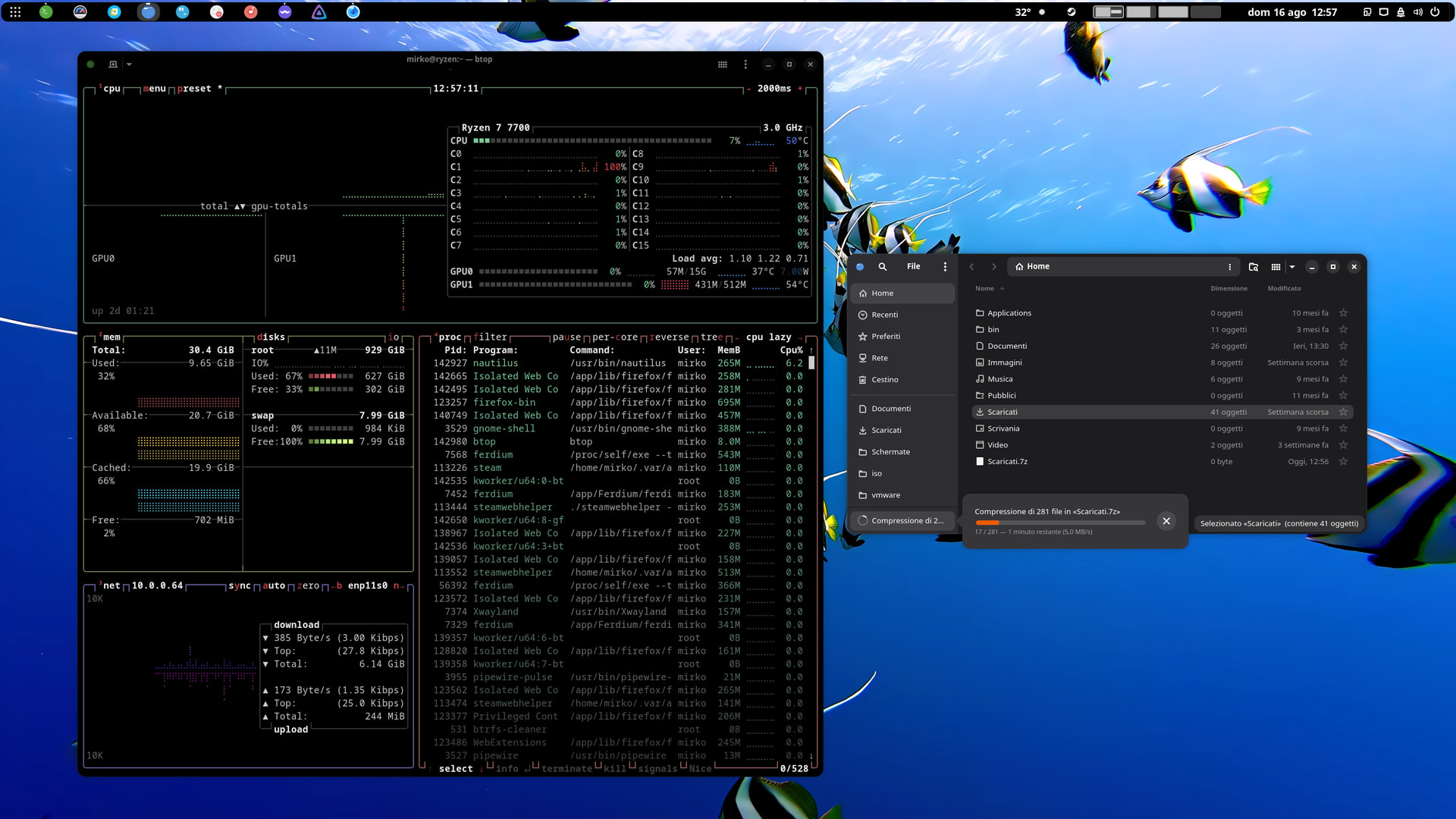Toggle tree view in btop proc box

coord(712,337)
